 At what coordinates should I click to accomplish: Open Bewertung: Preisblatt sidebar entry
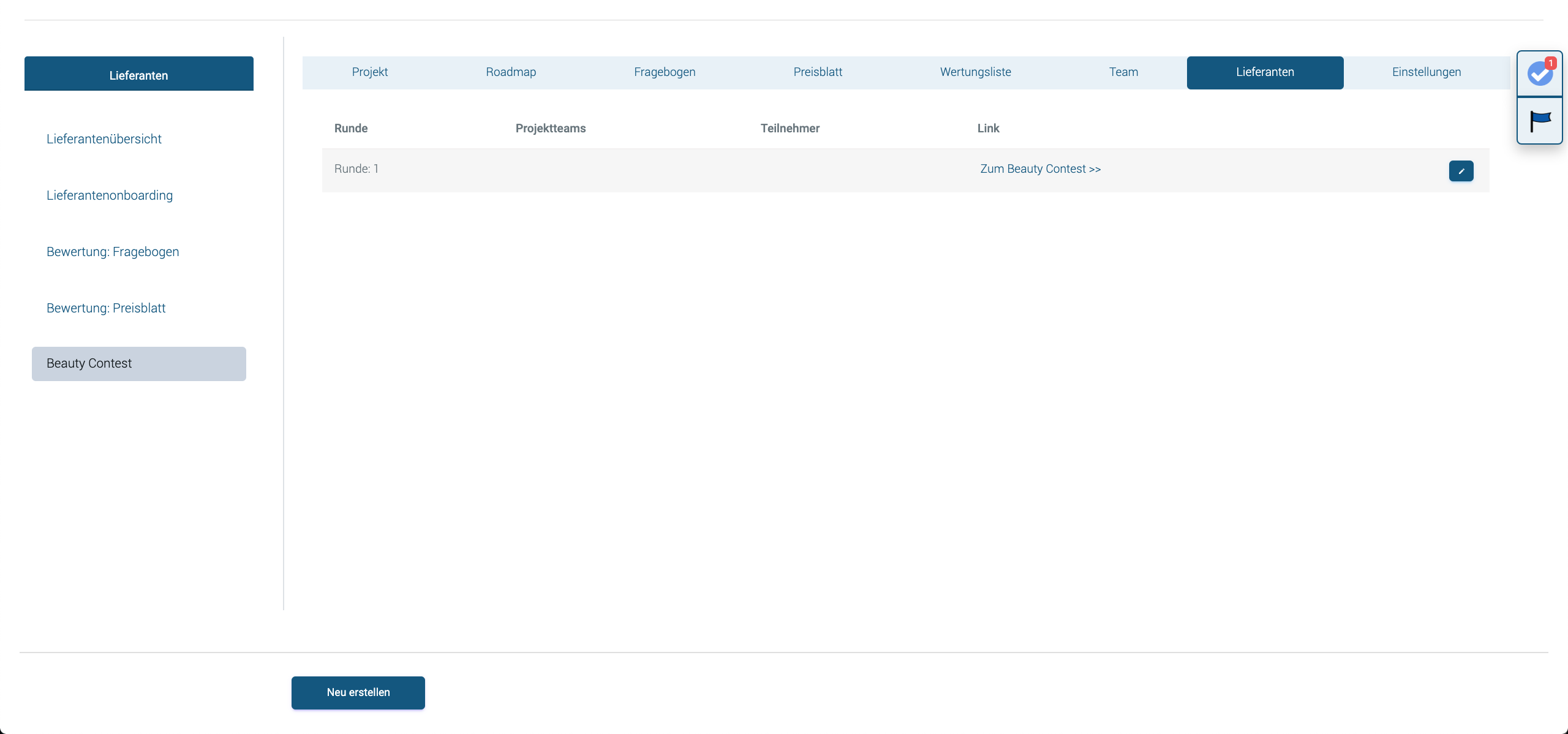click(x=106, y=308)
